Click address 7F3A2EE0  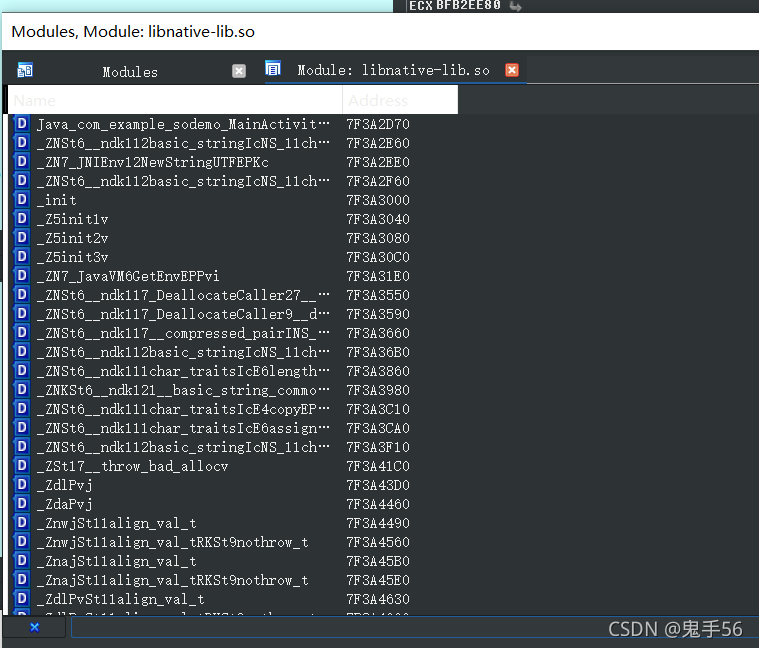(x=378, y=162)
